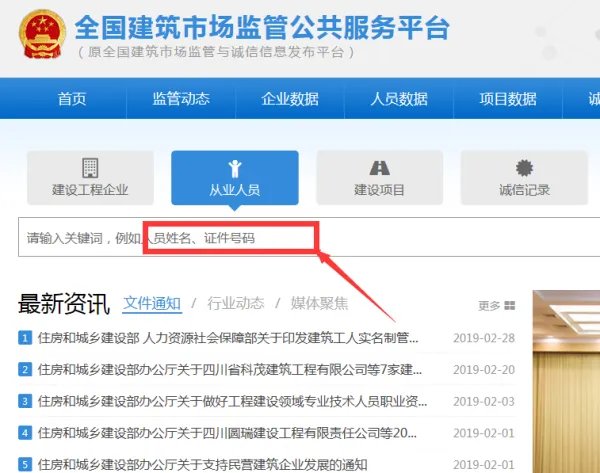600x473 pixels.
Task: Switch to 建设项目 search tab
Action: point(379,178)
